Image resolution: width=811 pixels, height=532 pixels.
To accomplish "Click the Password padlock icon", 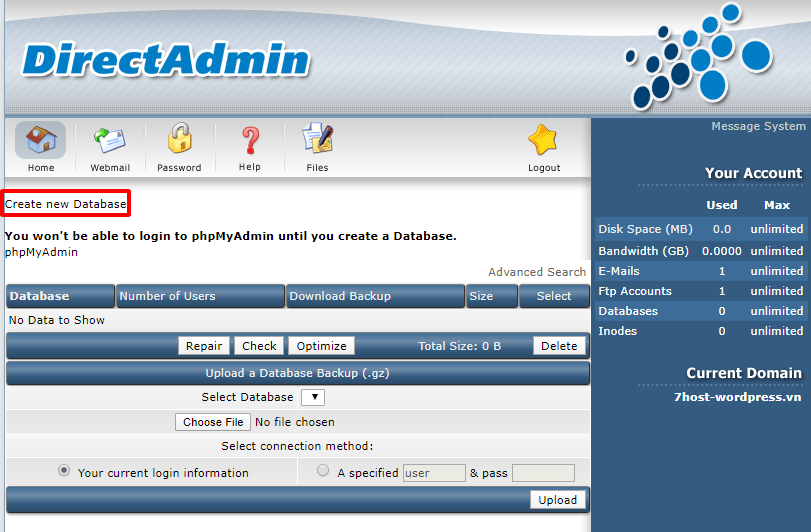I will (179, 138).
